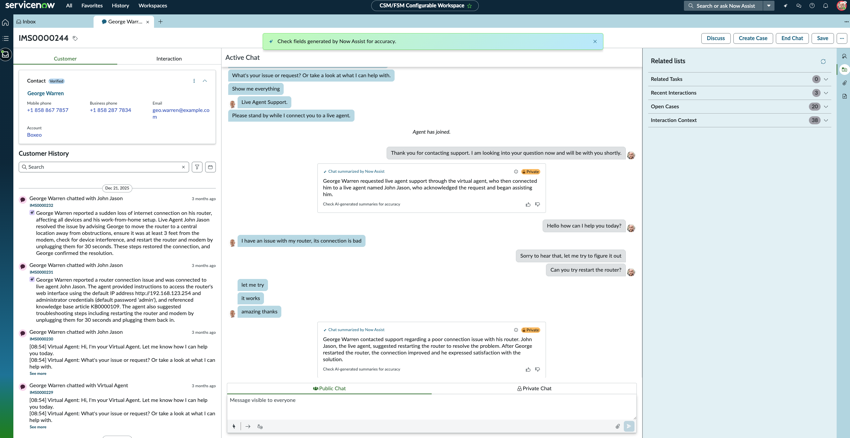Viewport: 850px width, 438px height.
Task: Like the second Now Assist chat summary
Action: pos(528,369)
